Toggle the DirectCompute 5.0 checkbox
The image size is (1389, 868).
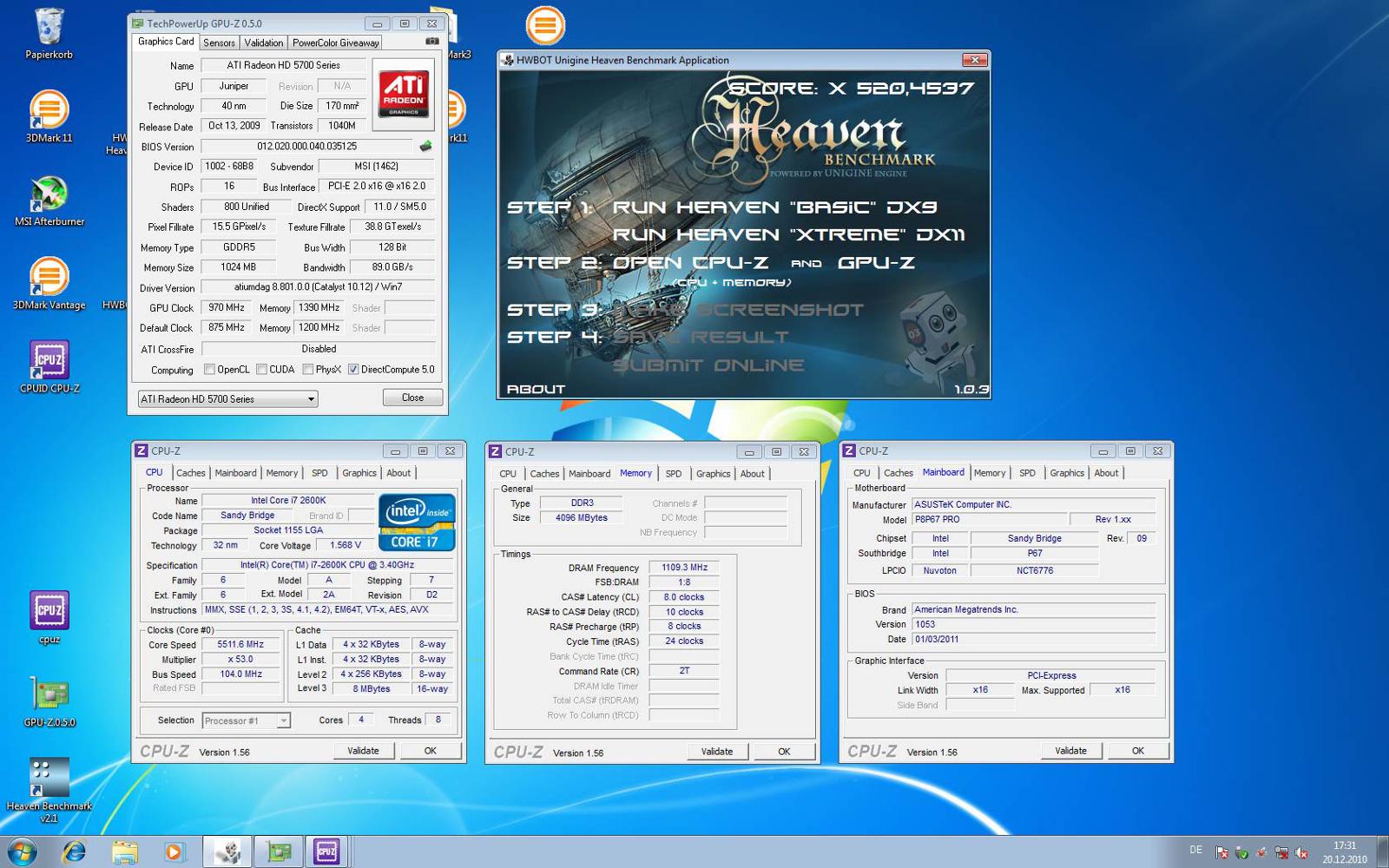[353, 370]
